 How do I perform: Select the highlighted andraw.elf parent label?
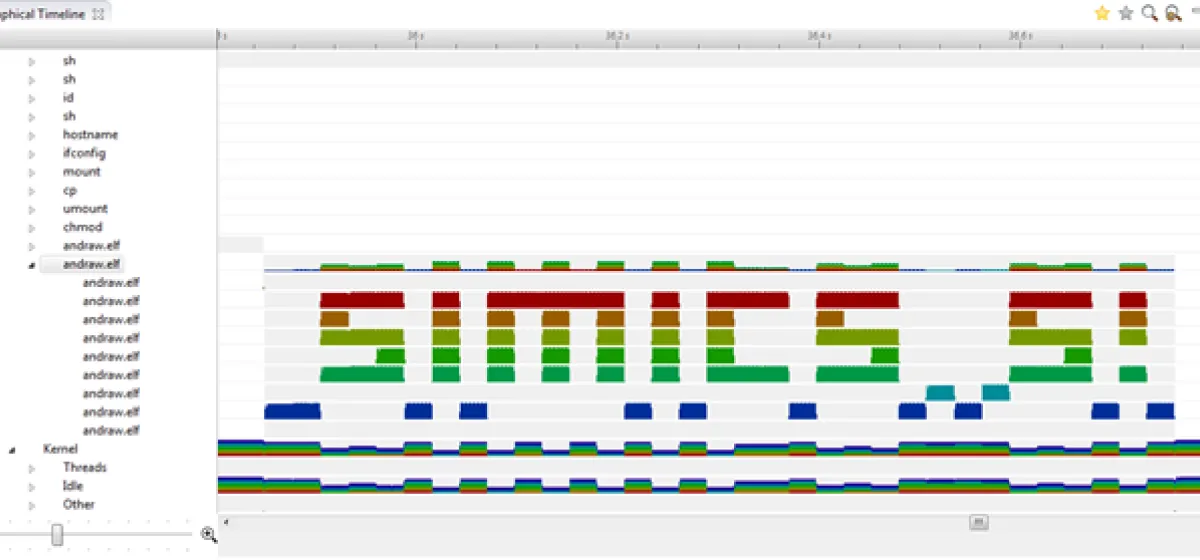point(91,264)
